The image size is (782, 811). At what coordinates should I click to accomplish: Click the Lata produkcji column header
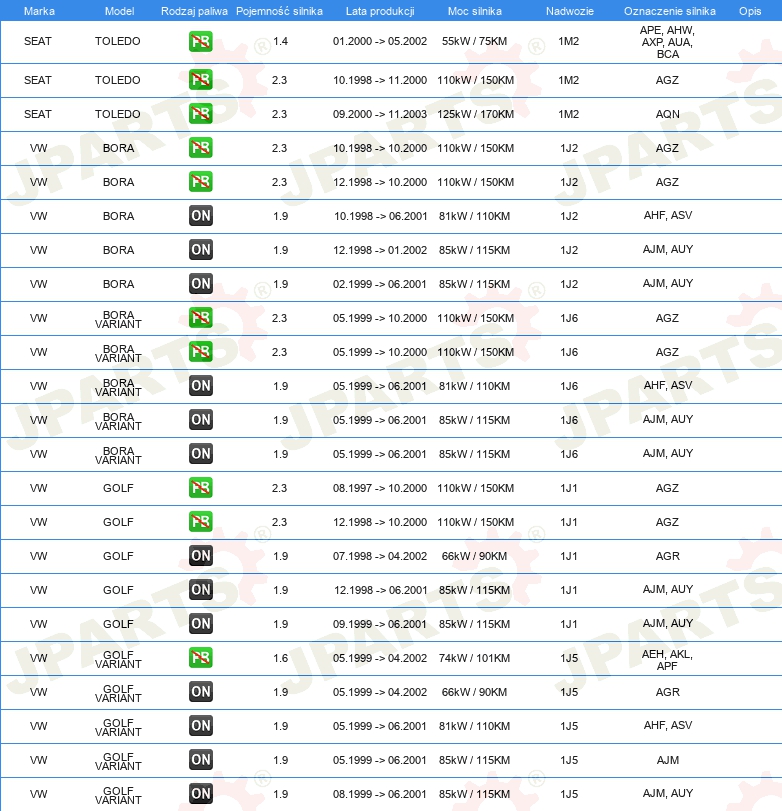pos(380,11)
